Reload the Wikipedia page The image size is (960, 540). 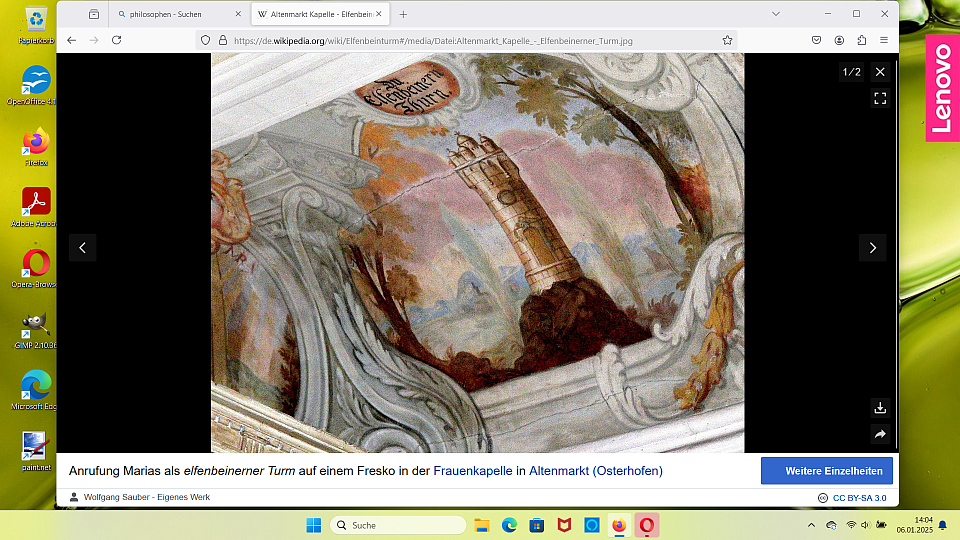point(116,40)
